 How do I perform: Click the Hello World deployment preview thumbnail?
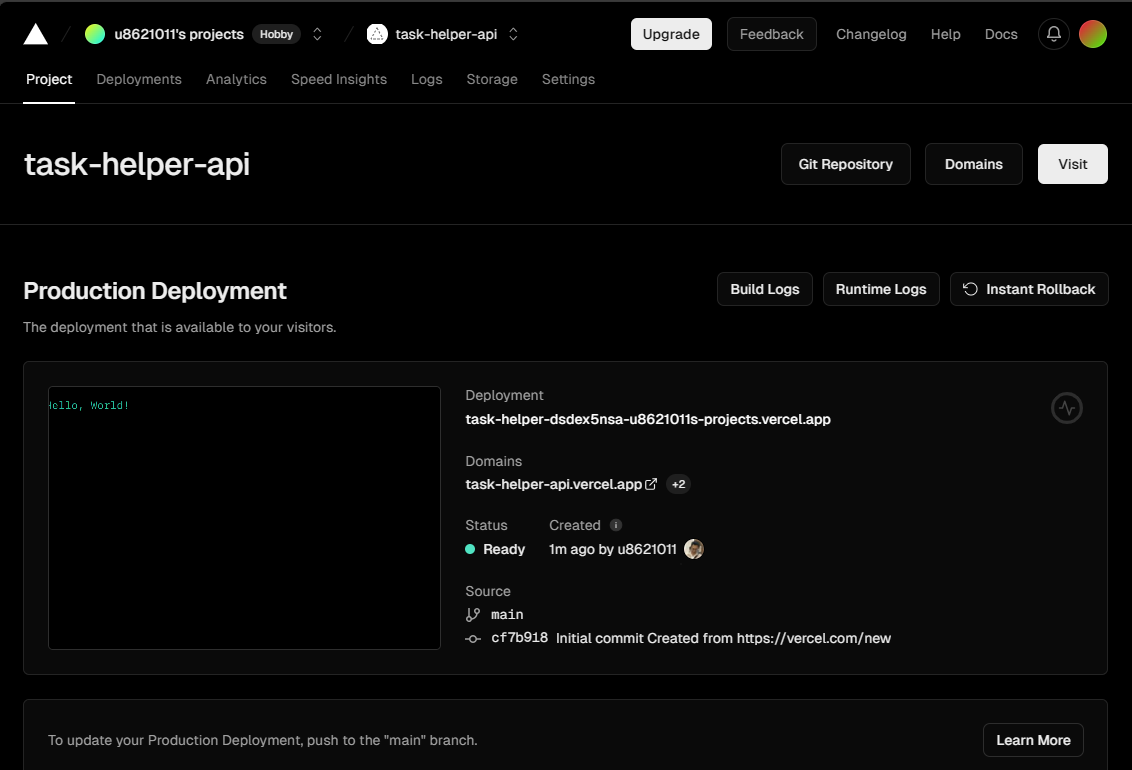[x=243, y=518]
